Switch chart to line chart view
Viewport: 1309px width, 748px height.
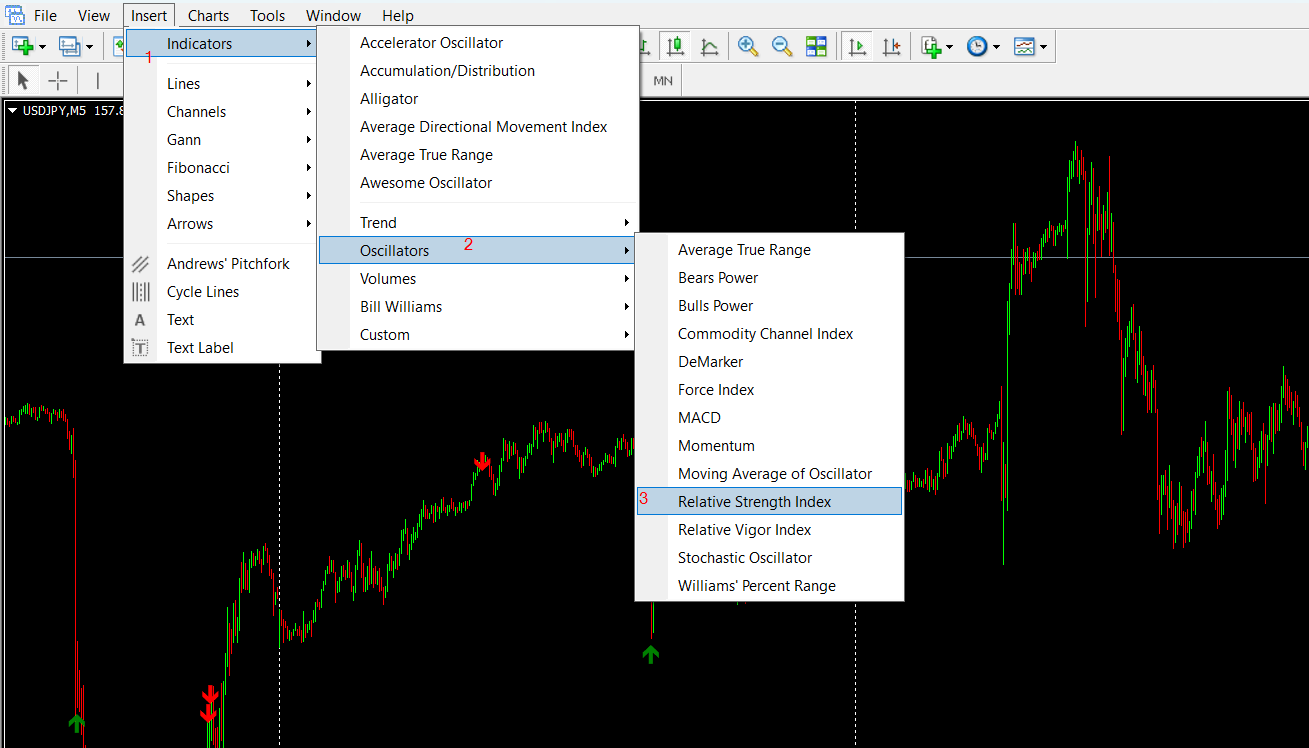[x=709, y=46]
